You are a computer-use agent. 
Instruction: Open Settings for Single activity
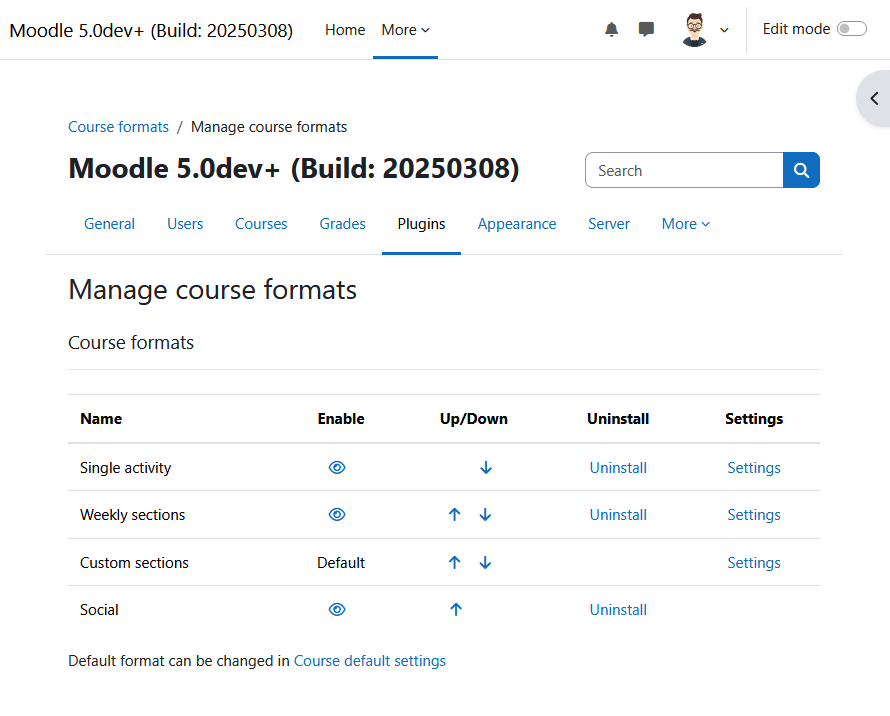tap(754, 468)
